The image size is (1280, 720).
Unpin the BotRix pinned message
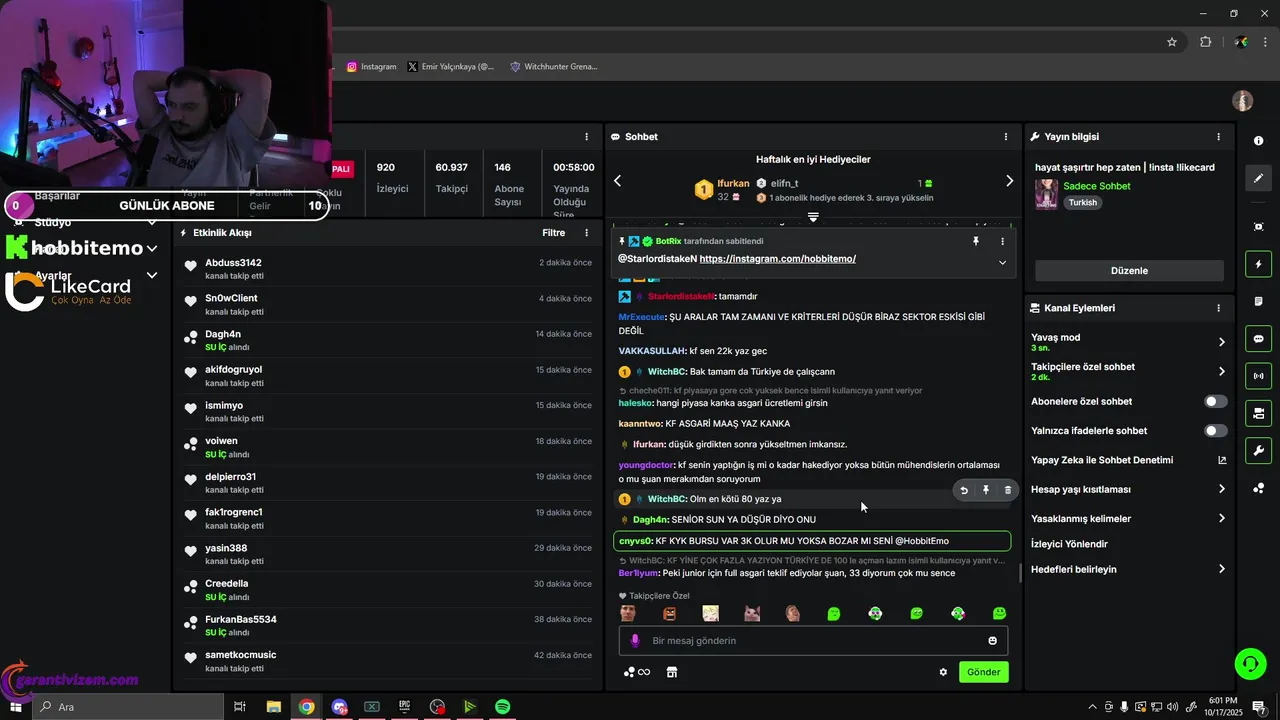point(976,241)
